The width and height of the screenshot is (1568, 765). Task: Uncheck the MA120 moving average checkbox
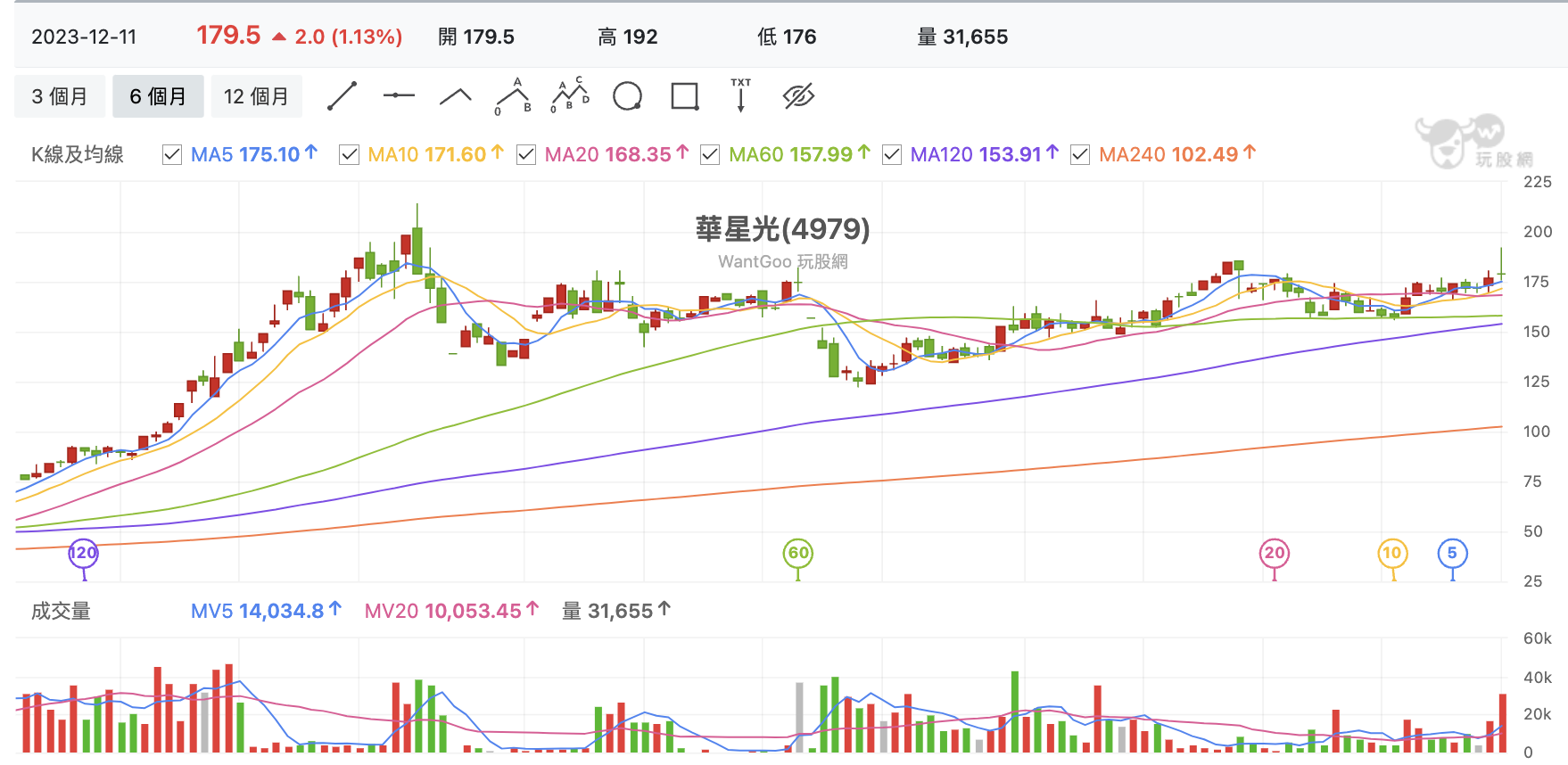pyautogui.click(x=891, y=155)
